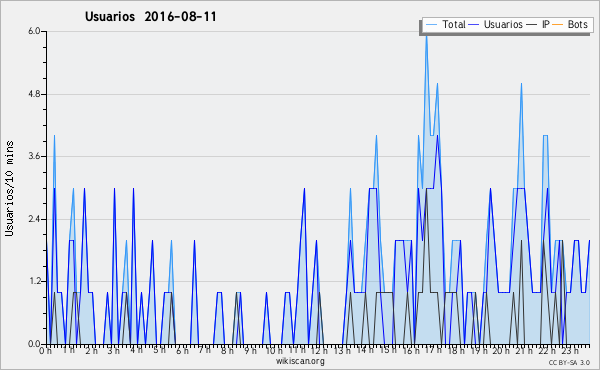The image size is (600, 370).
Task: Click the "6.0" y-axis value
Action: 34,31
